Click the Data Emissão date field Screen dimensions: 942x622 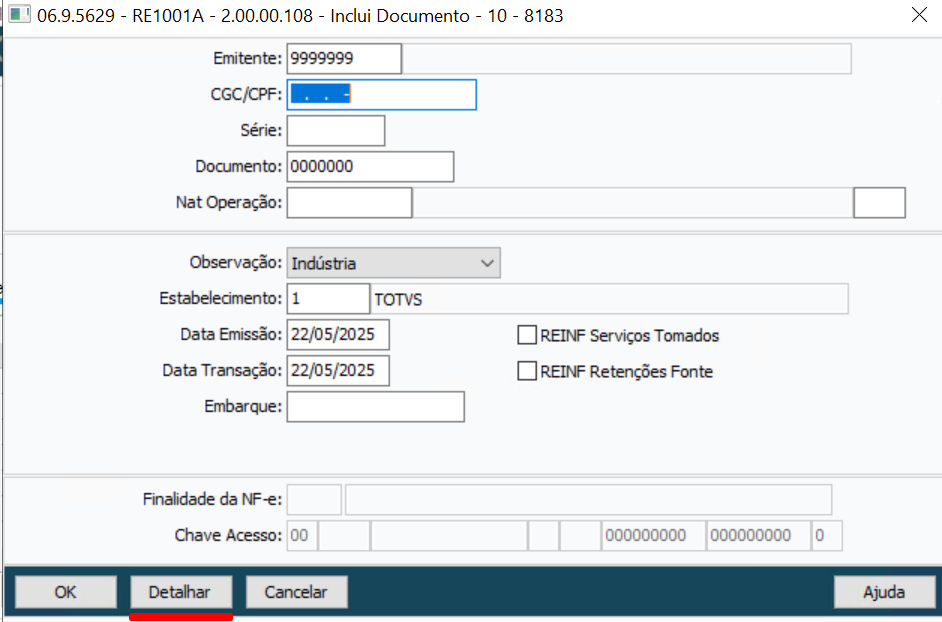338,335
